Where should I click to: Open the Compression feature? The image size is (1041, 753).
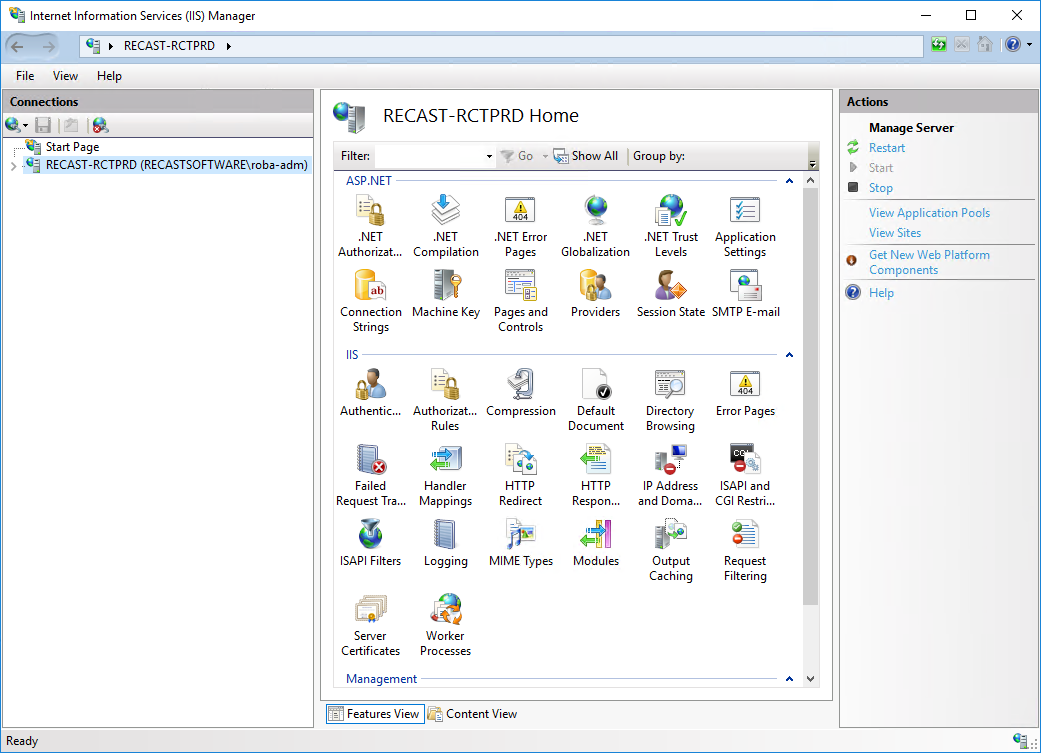[x=520, y=393]
